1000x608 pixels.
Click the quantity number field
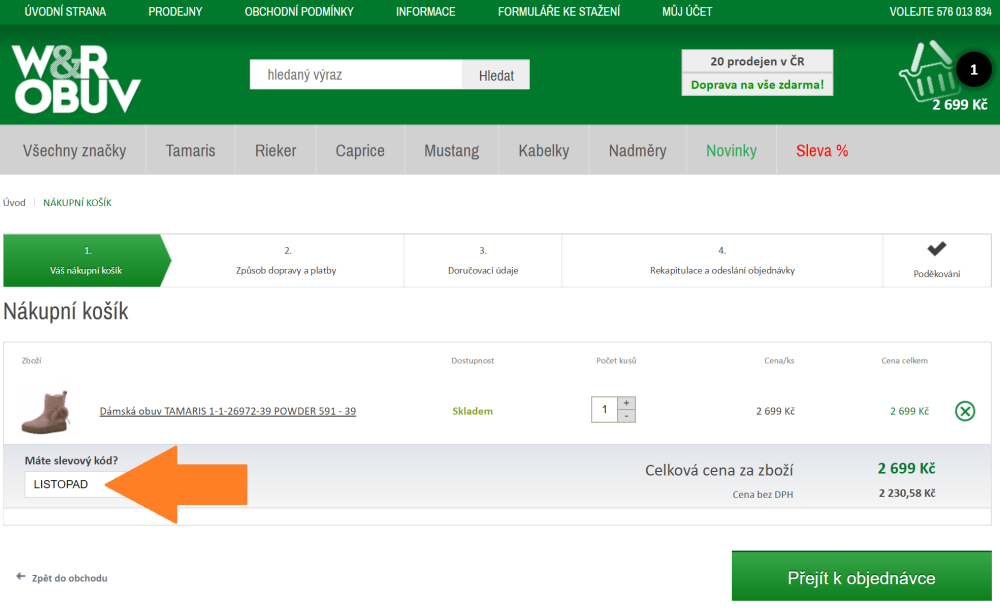click(x=605, y=410)
